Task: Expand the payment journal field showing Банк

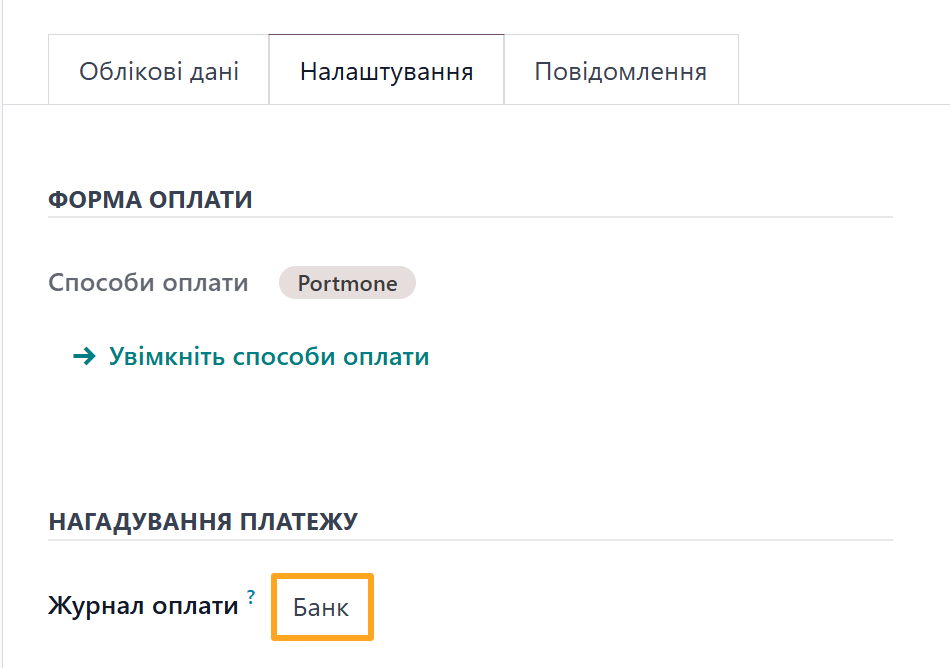Action: coord(321,605)
